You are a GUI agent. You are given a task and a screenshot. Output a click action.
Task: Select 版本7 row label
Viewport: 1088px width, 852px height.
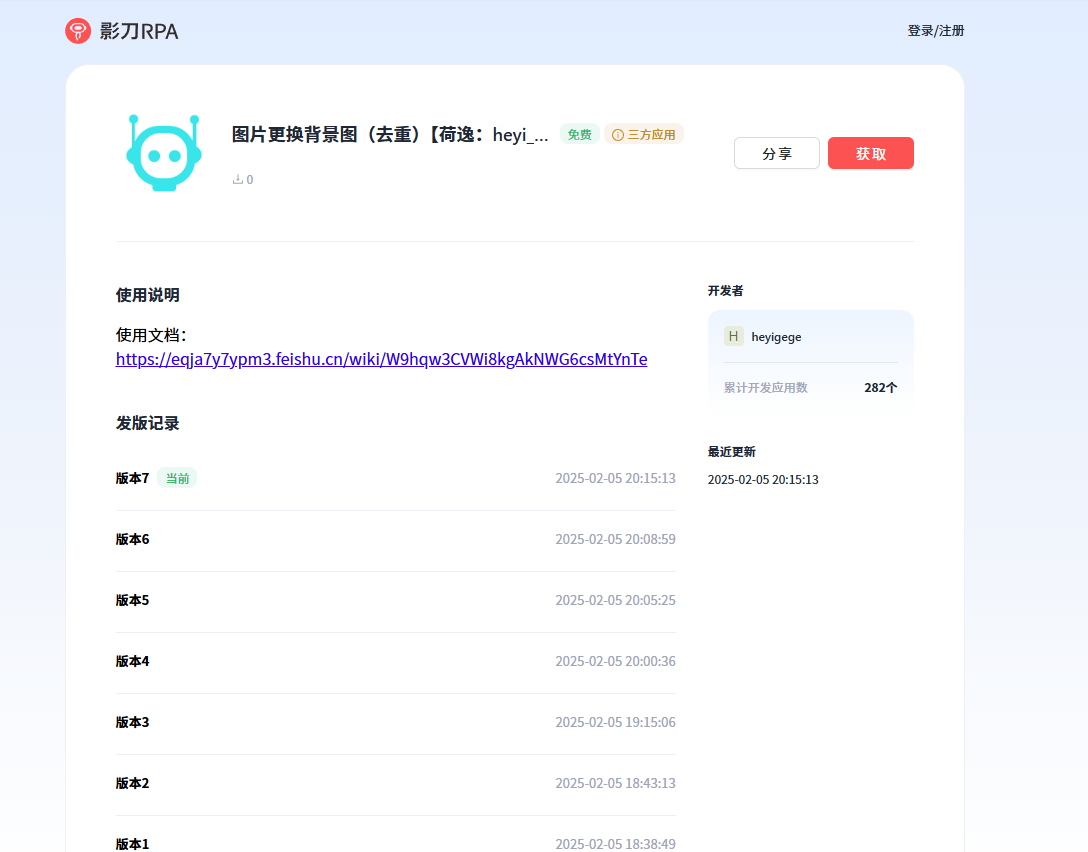[x=133, y=478]
